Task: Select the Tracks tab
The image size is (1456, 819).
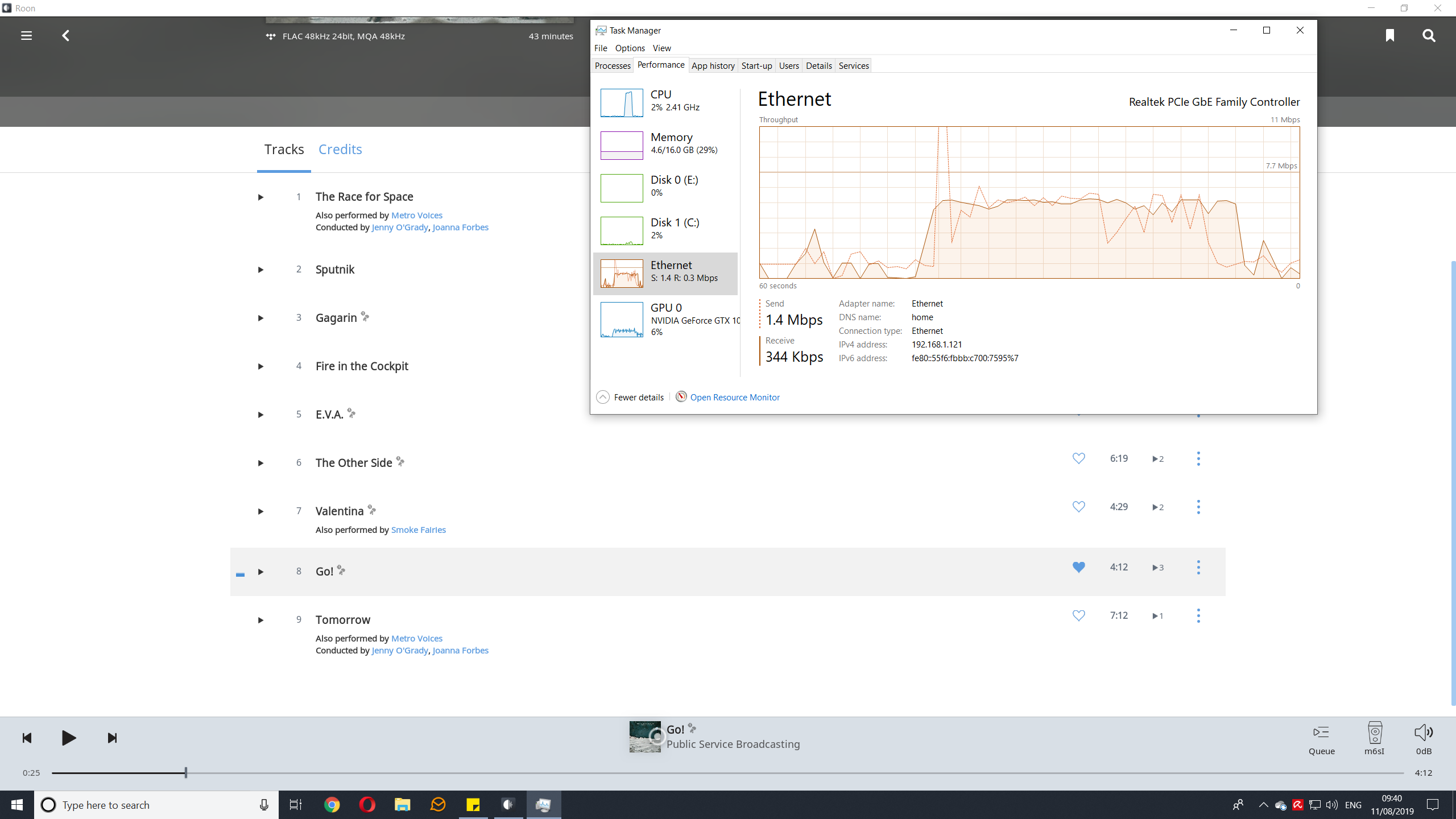Action: pyautogui.click(x=284, y=149)
